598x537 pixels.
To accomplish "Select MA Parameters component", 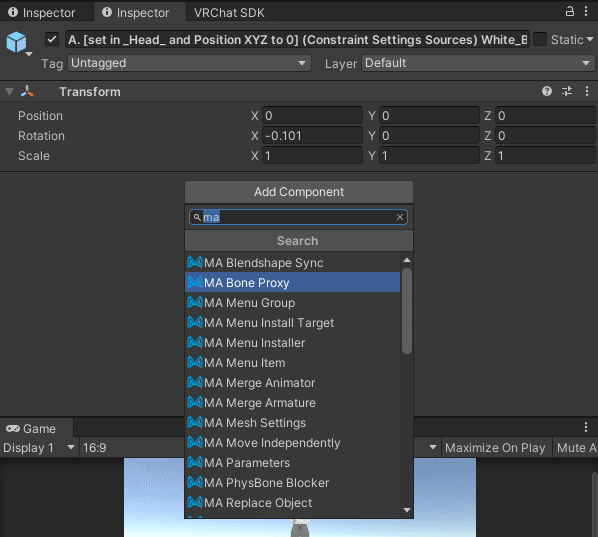I will tap(293, 463).
